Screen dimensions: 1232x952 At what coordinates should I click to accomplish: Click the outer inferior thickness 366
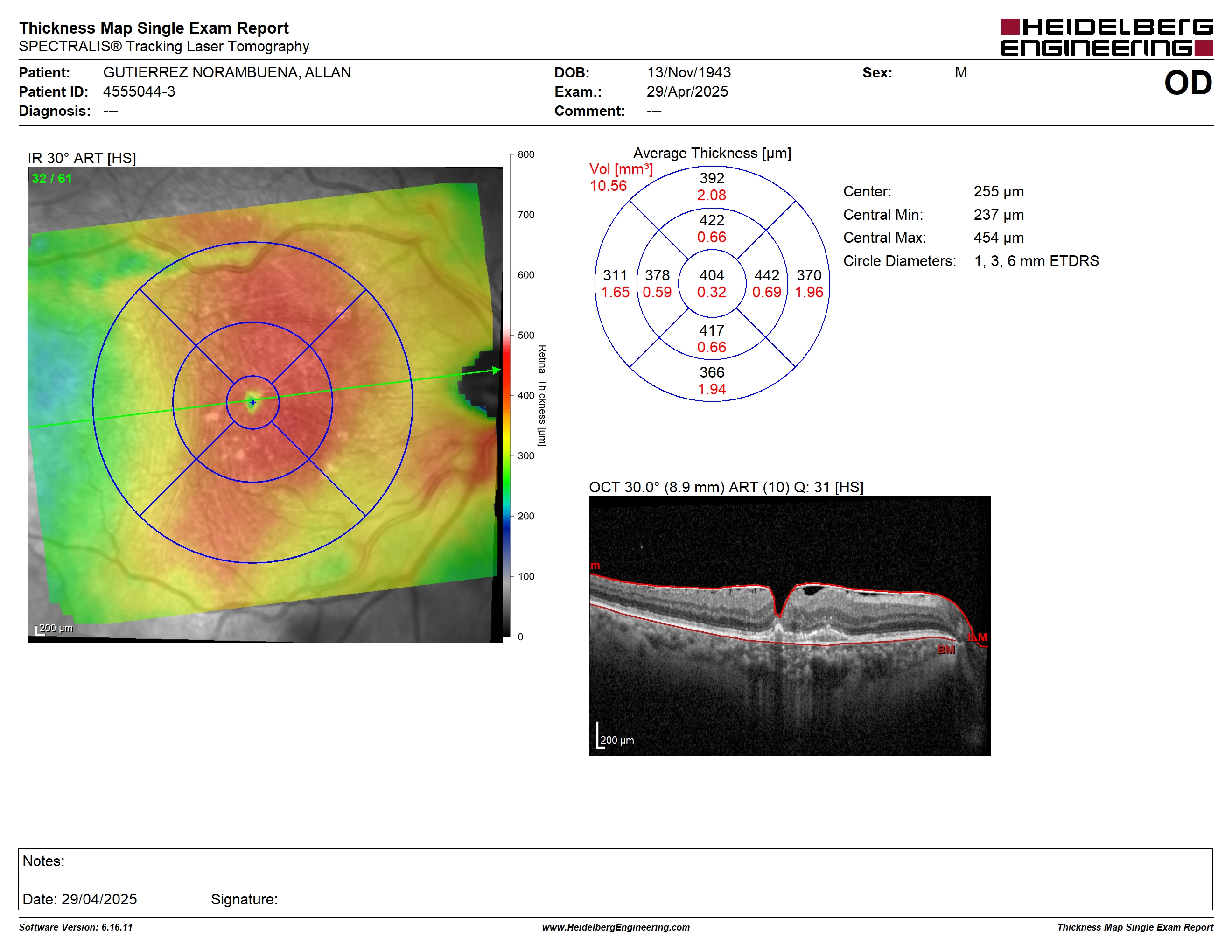pos(711,372)
